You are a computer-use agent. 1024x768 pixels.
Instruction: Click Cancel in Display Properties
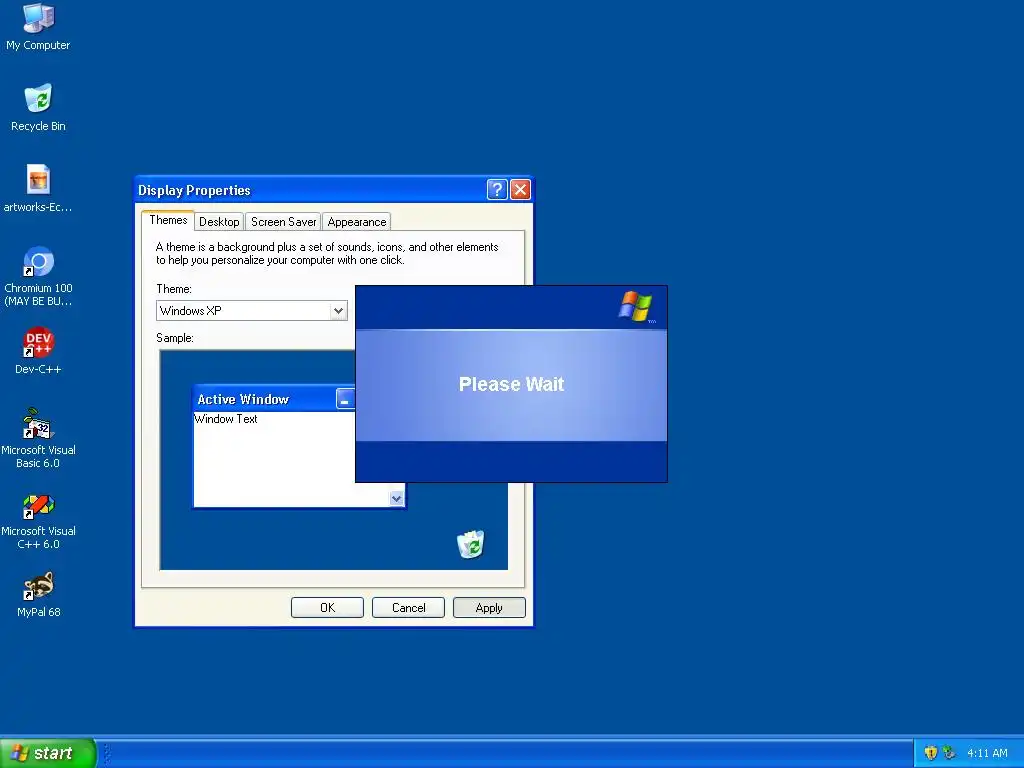click(x=408, y=607)
